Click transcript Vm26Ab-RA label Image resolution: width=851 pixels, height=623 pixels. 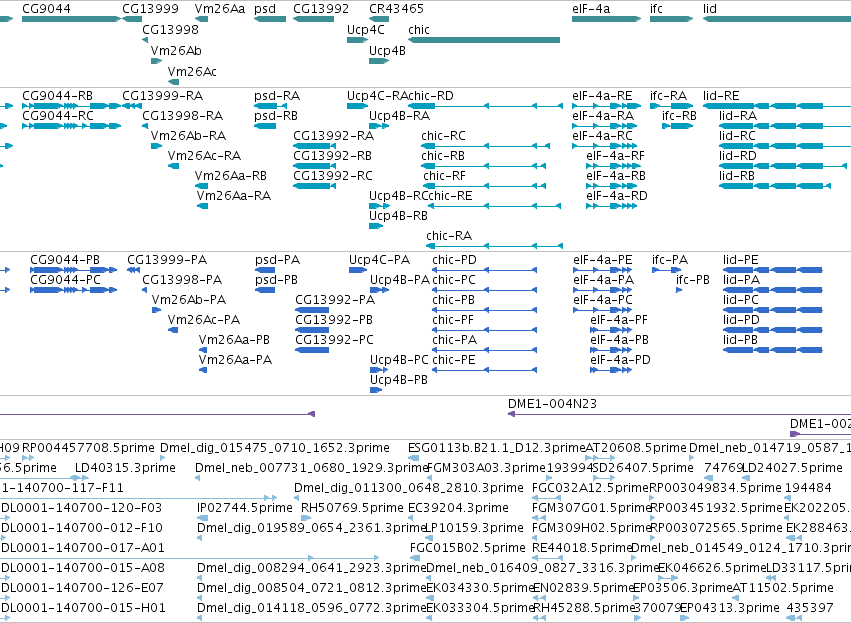pos(188,136)
